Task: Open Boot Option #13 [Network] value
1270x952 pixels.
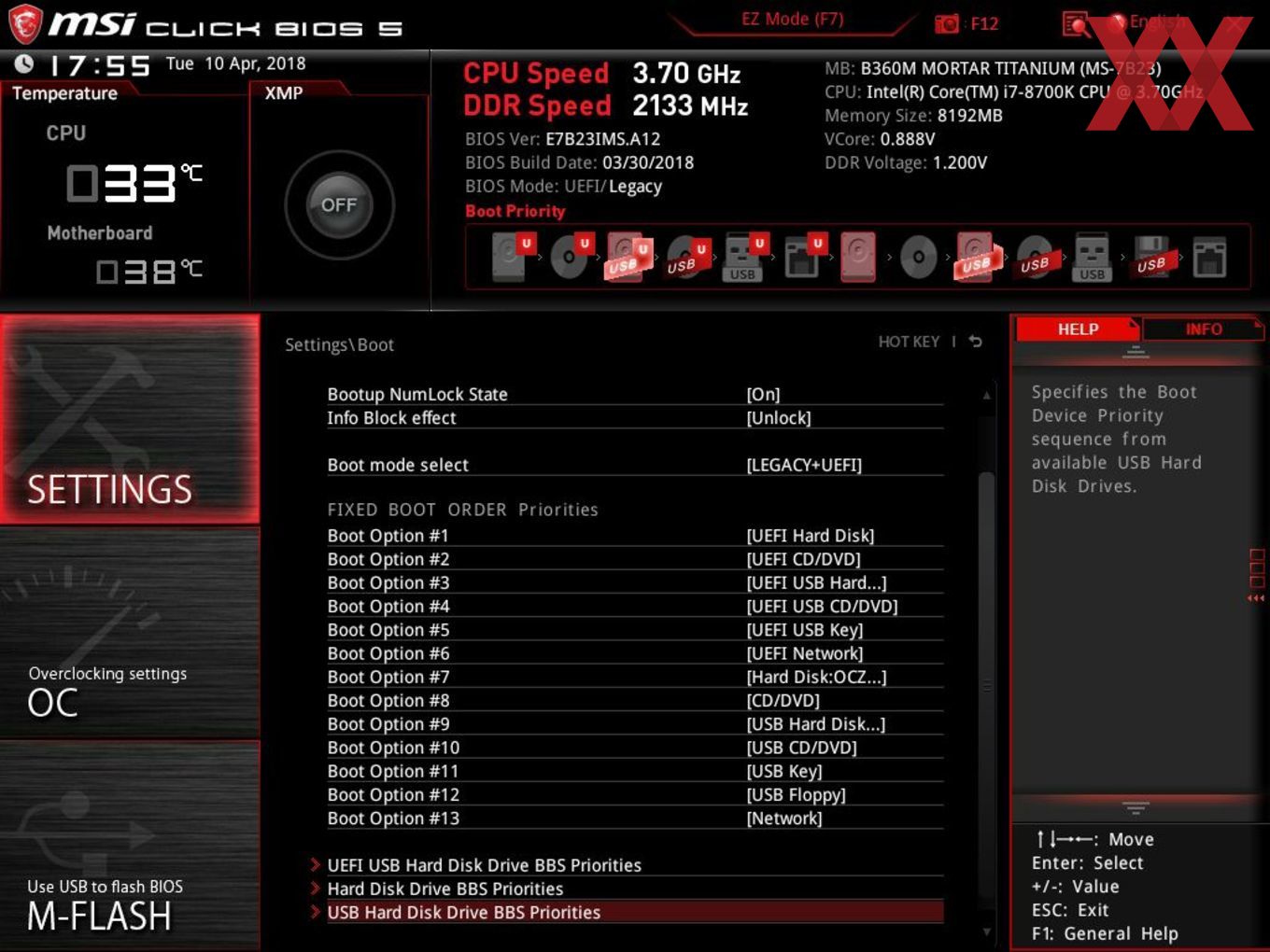Action: coord(784,819)
